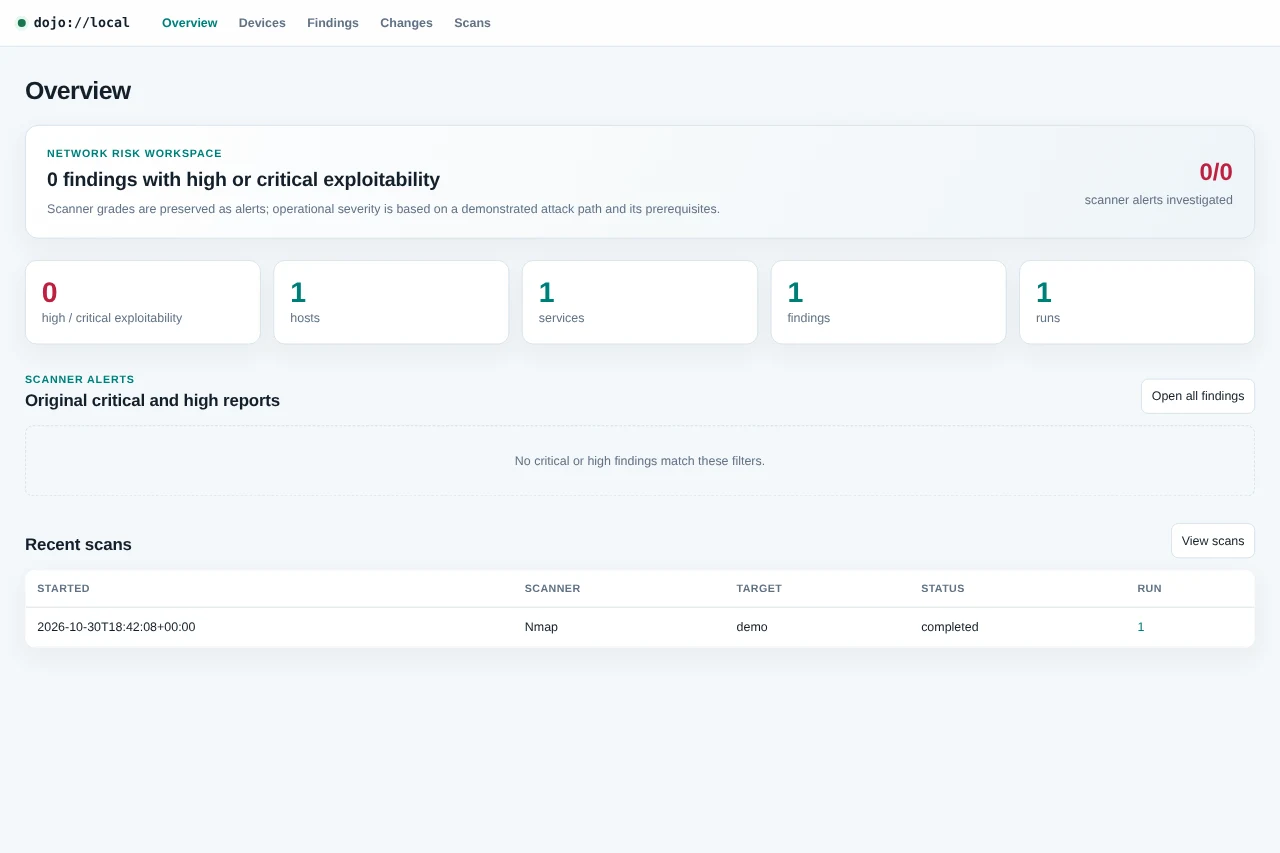
Task: Click the 0 findings with high exploitability headline
Action: 243,180
